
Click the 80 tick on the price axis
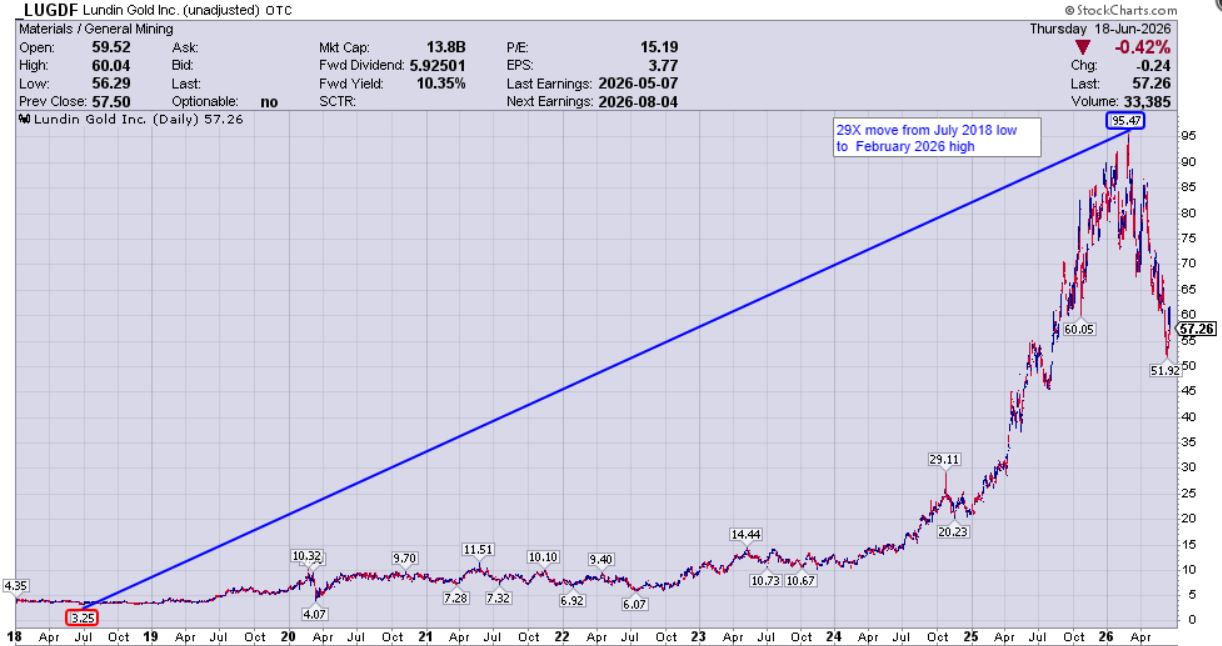[1187, 212]
